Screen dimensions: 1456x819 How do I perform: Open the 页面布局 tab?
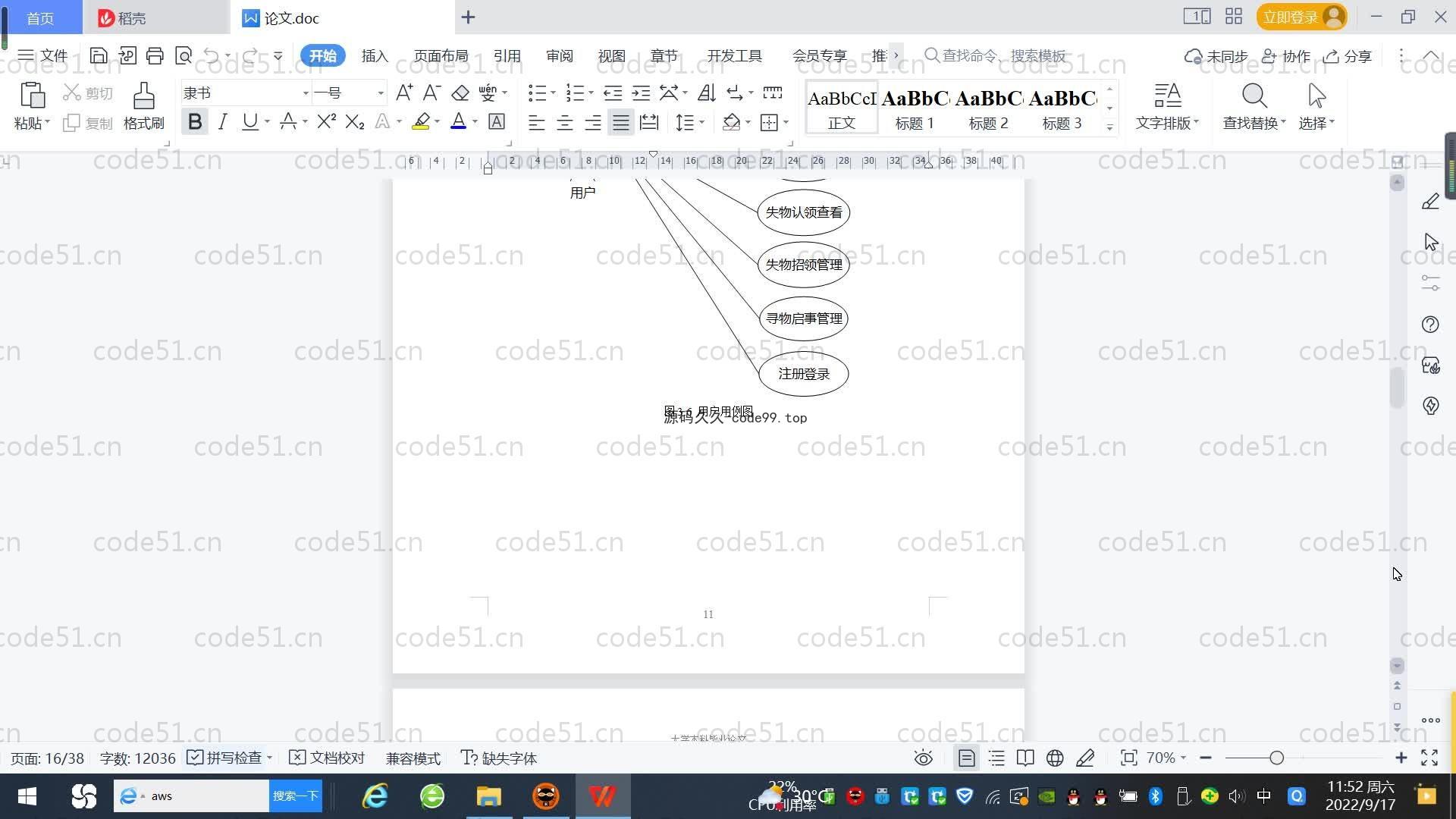tap(441, 55)
